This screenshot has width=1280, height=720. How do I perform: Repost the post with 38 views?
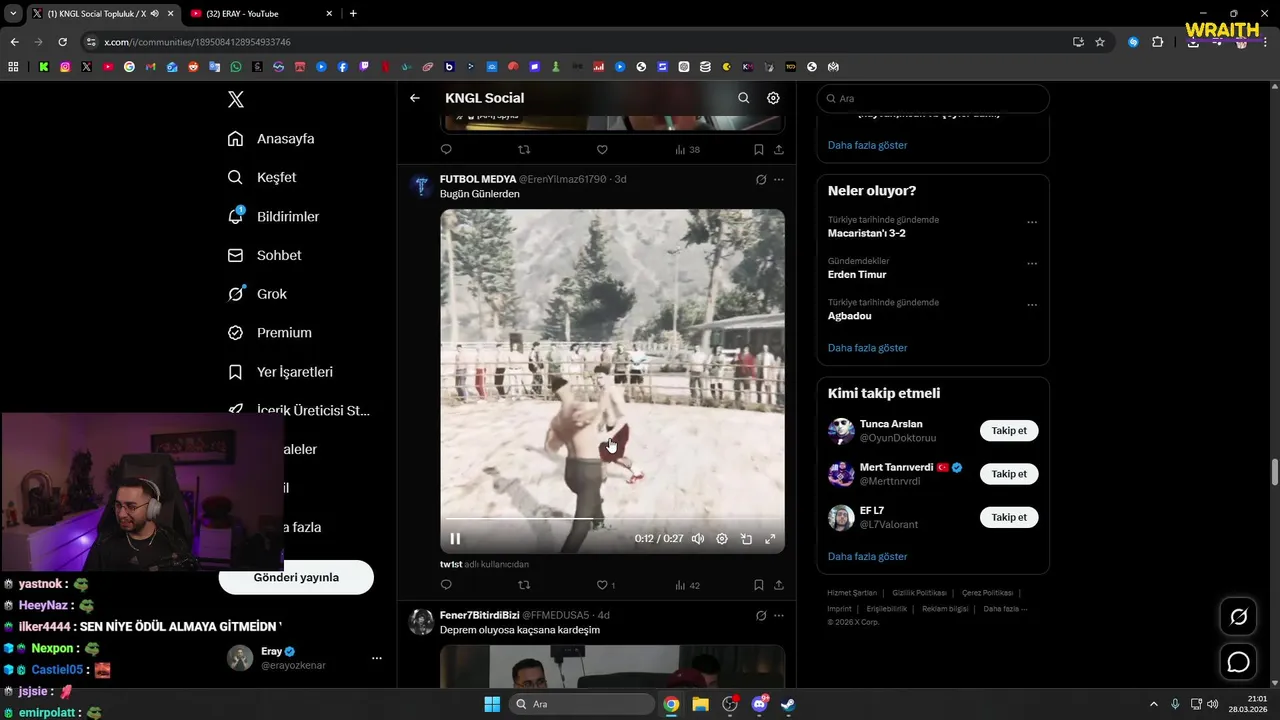pyautogui.click(x=524, y=149)
